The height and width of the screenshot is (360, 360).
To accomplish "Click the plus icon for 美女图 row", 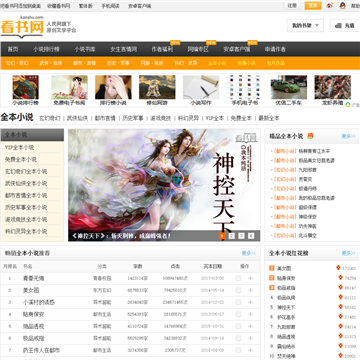I will pyautogui.click(x=250, y=290).
